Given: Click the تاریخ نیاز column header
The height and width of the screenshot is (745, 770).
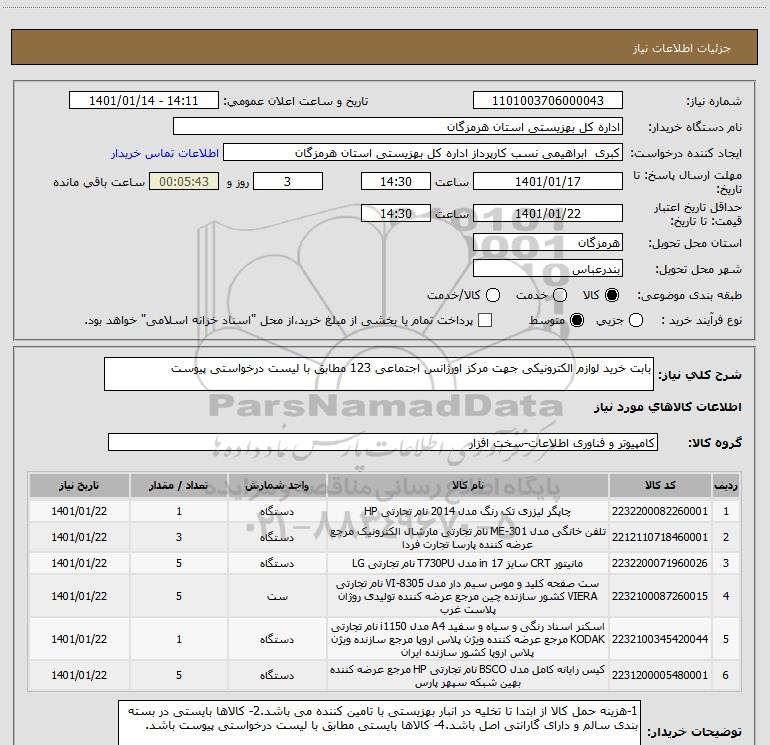Looking at the screenshot, I should (79, 485).
